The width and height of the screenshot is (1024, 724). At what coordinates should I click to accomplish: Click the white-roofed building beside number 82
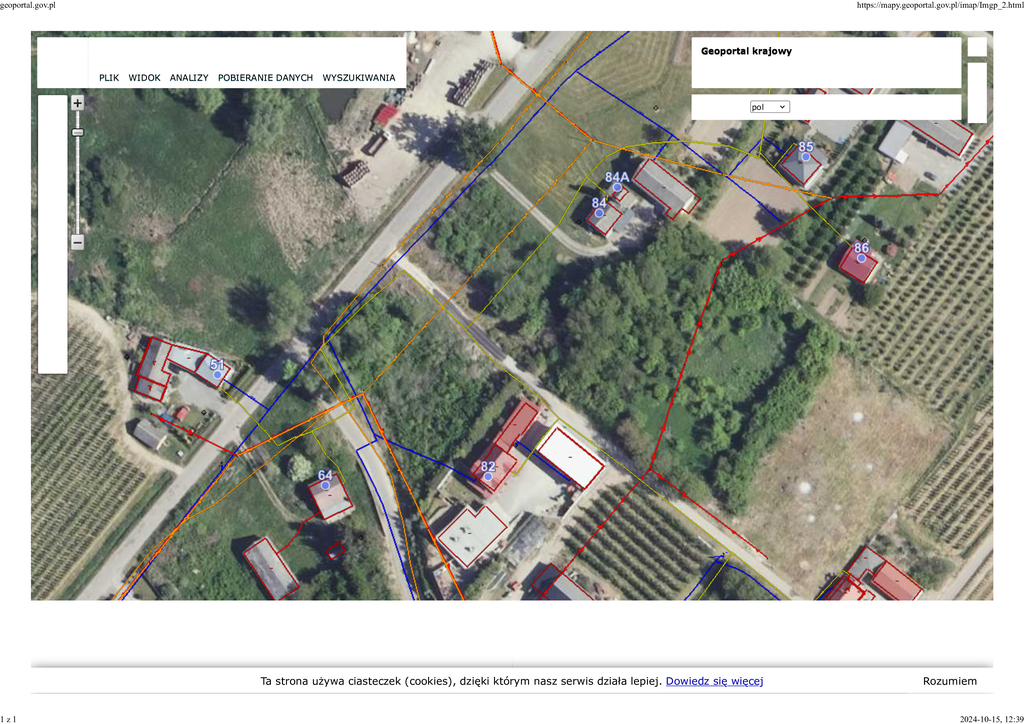click(x=570, y=457)
